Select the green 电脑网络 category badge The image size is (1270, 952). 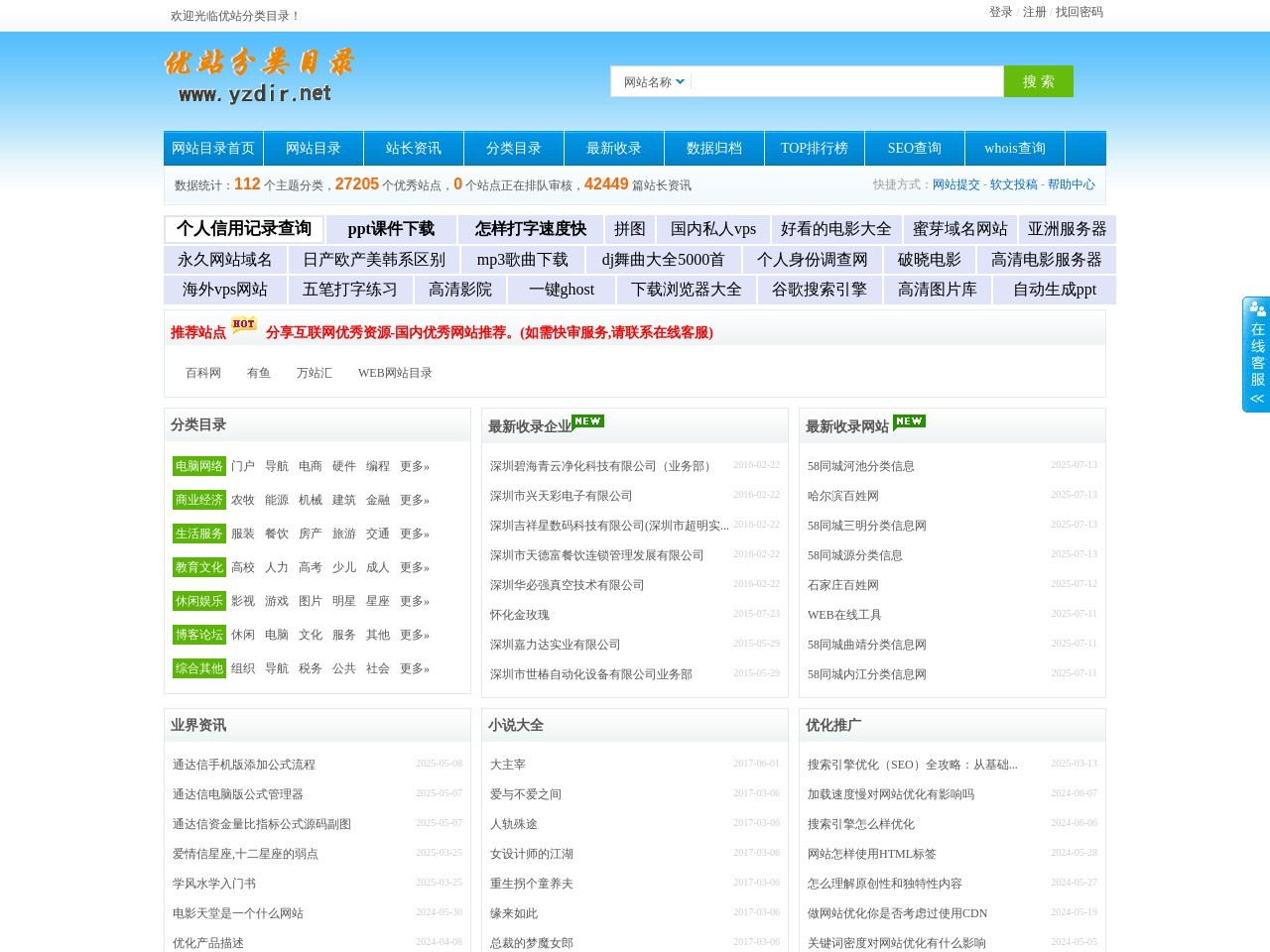click(x=197, y=466)
